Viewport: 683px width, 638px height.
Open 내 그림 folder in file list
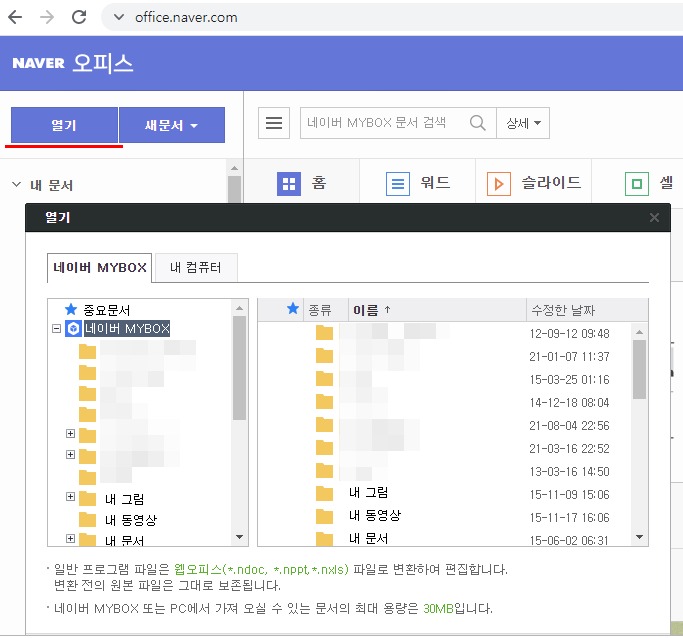point(369,493)
